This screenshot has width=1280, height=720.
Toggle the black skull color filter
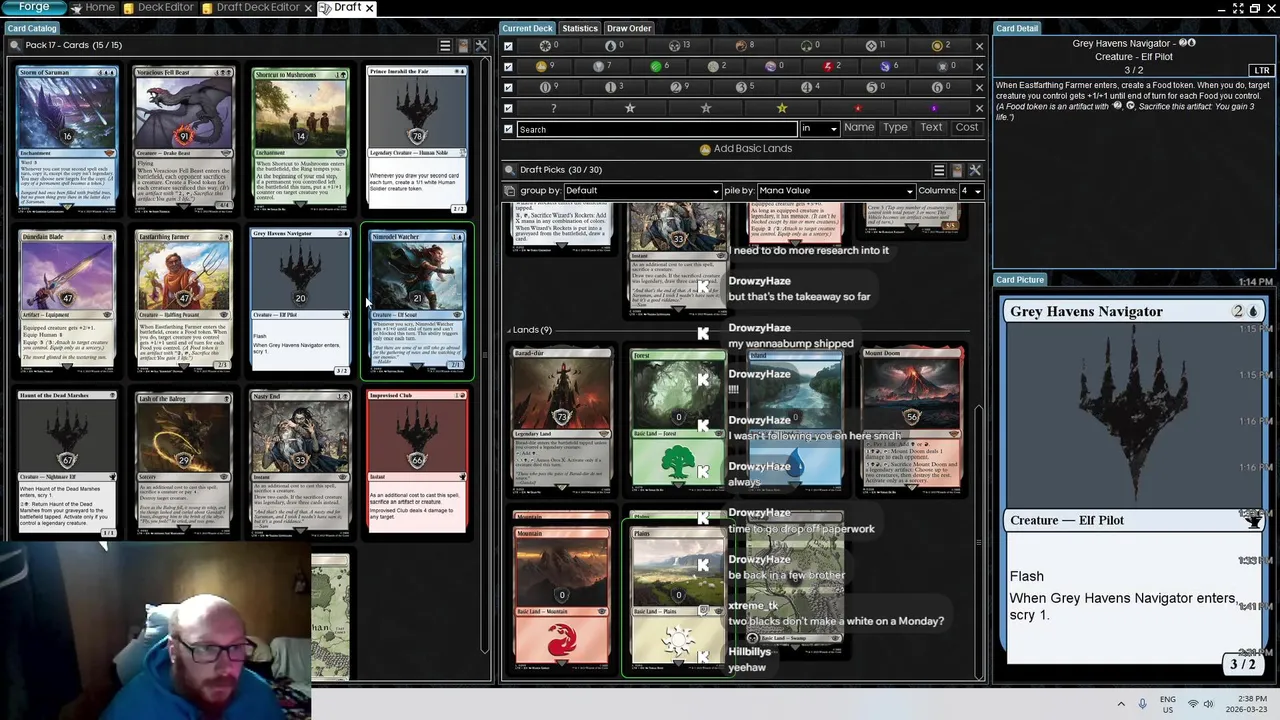pyautogui.click(x=945, y=67)
